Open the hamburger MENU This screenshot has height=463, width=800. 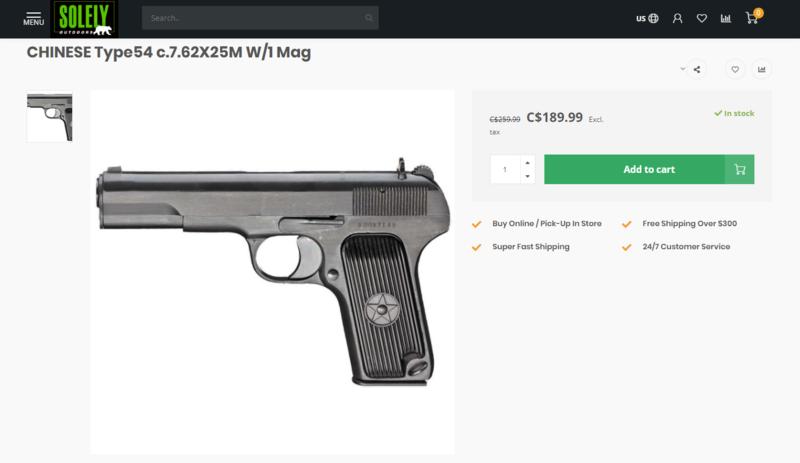[34, 17]
